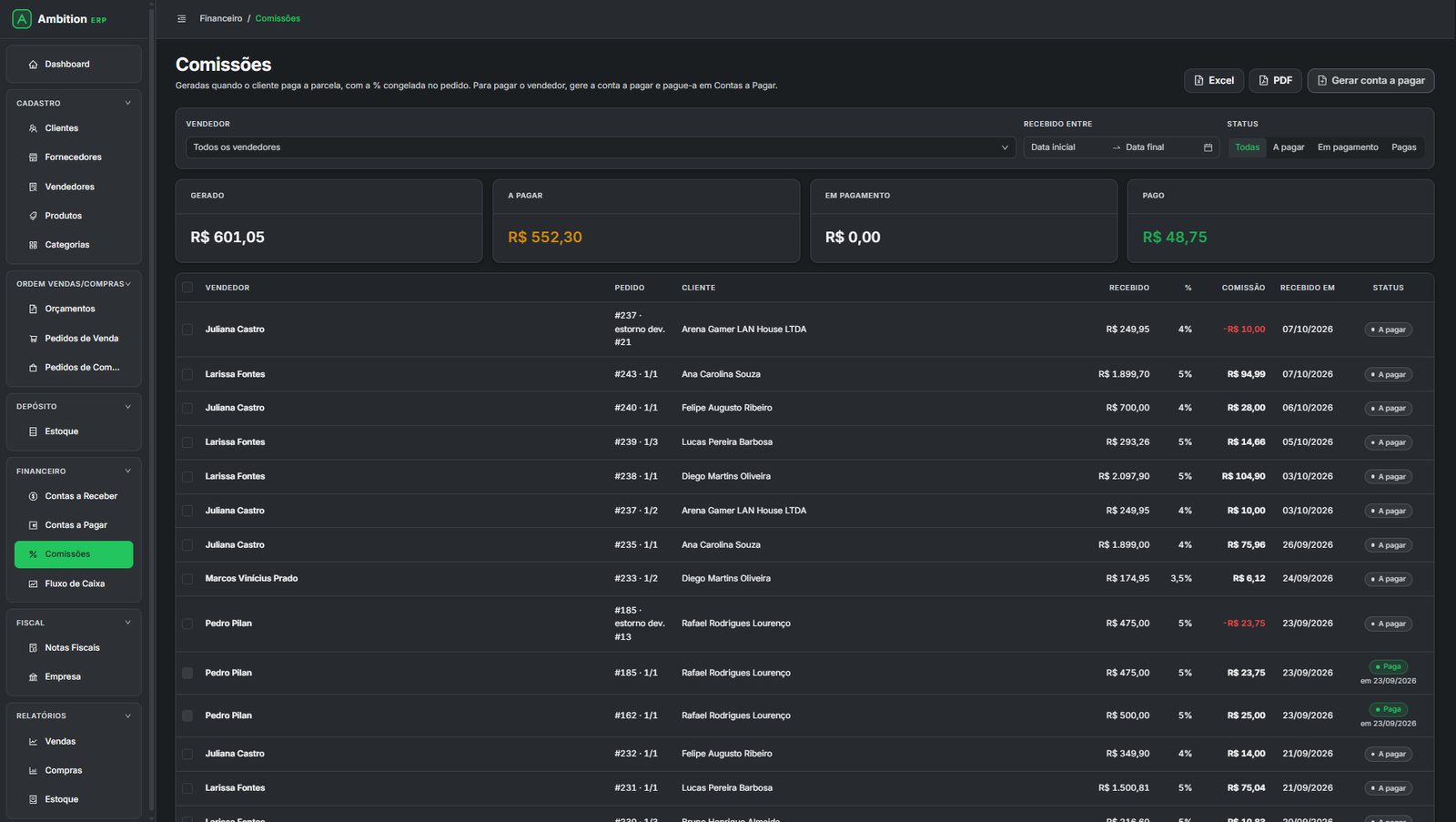The image size is (1456, 822).
Task: Click the Data final date field
Action: [x=1160, y=147]
